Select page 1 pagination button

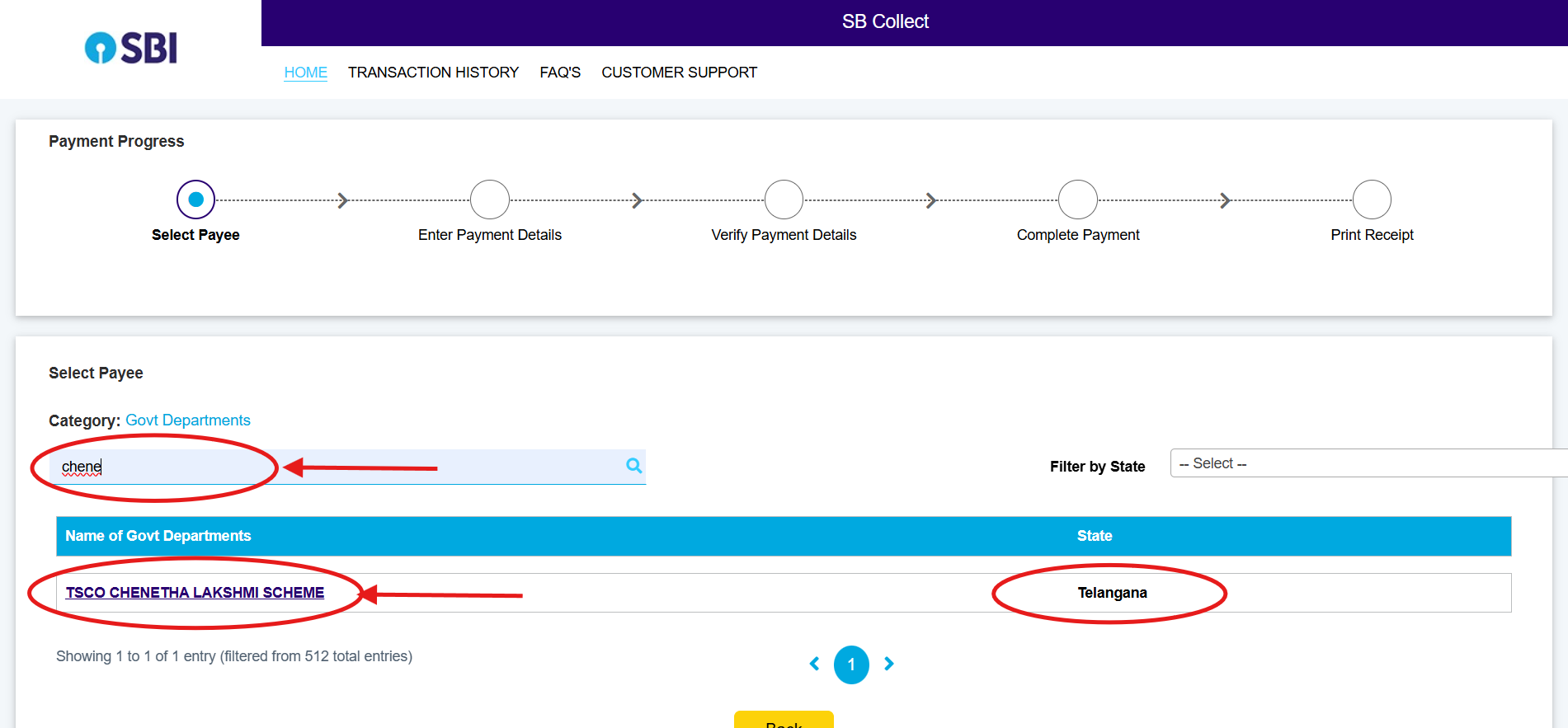851,665
